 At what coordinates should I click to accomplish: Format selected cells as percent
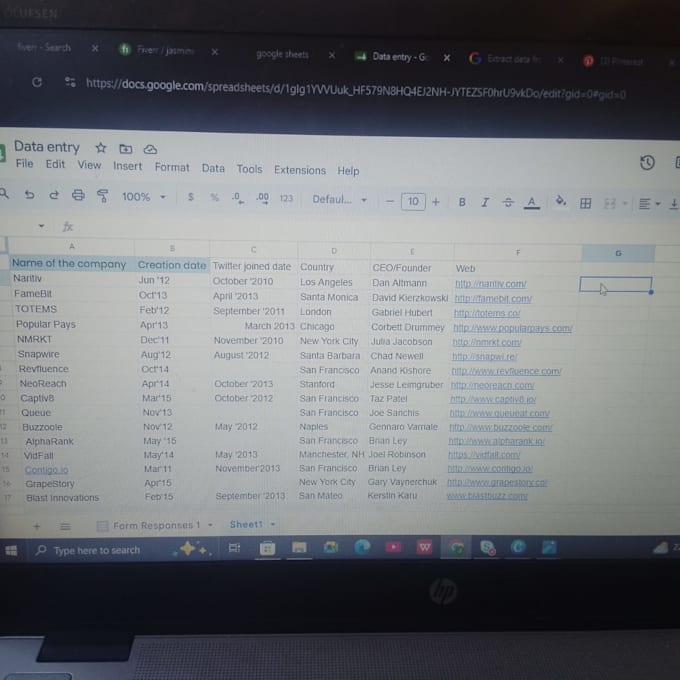(x=214, y=198)
